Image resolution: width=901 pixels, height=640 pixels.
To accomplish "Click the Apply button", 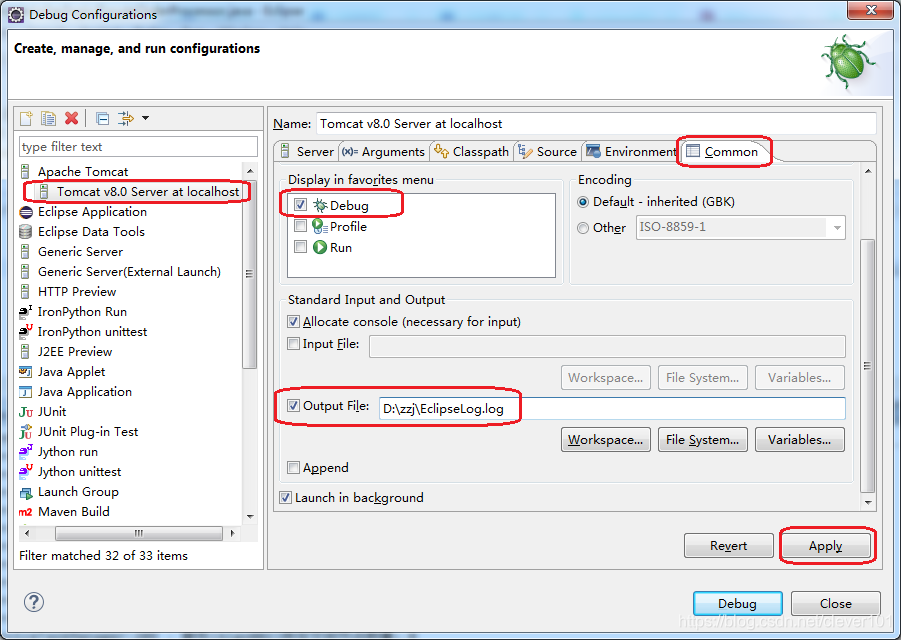I will [826, 546].
